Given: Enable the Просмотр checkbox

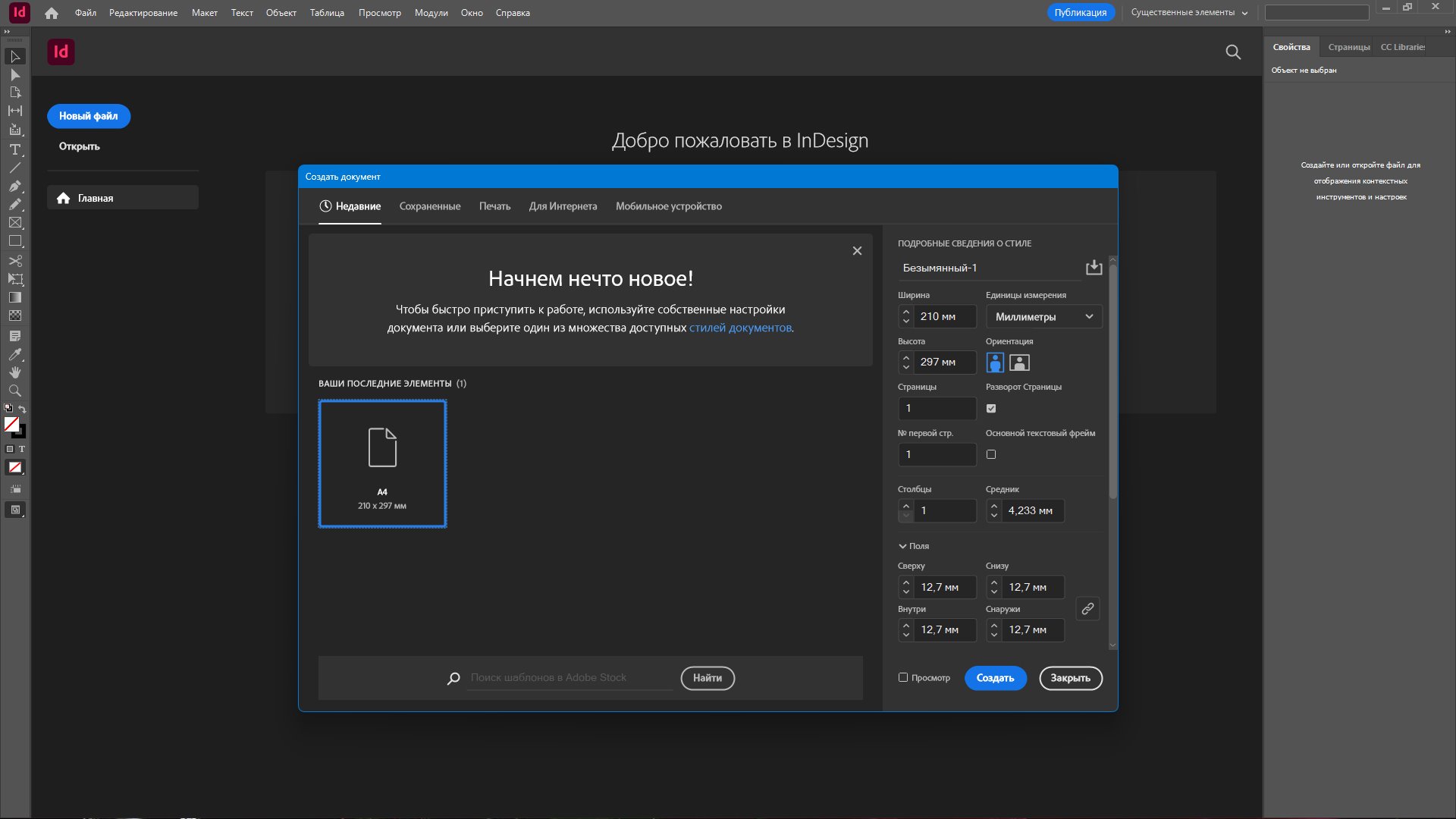Looking at the screenshot, I should (x=903, y=677).
